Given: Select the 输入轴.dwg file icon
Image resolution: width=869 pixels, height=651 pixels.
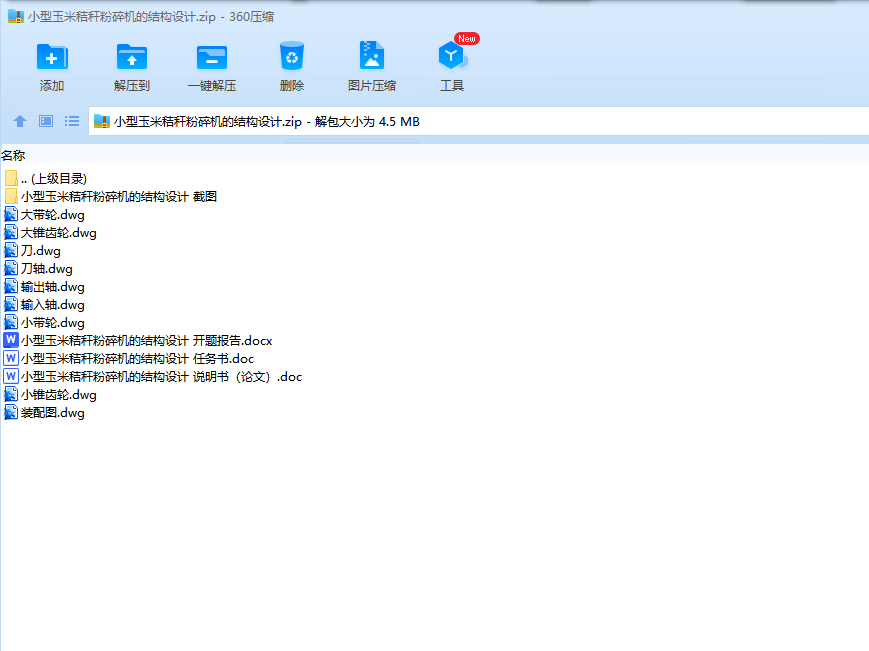Looking at the screenshot, I should click(11, 304).
